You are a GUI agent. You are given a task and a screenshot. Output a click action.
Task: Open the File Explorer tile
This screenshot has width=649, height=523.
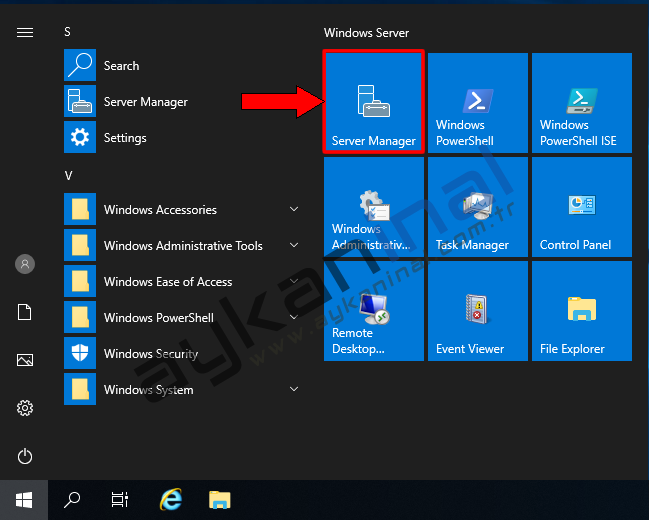pos(581,311)
